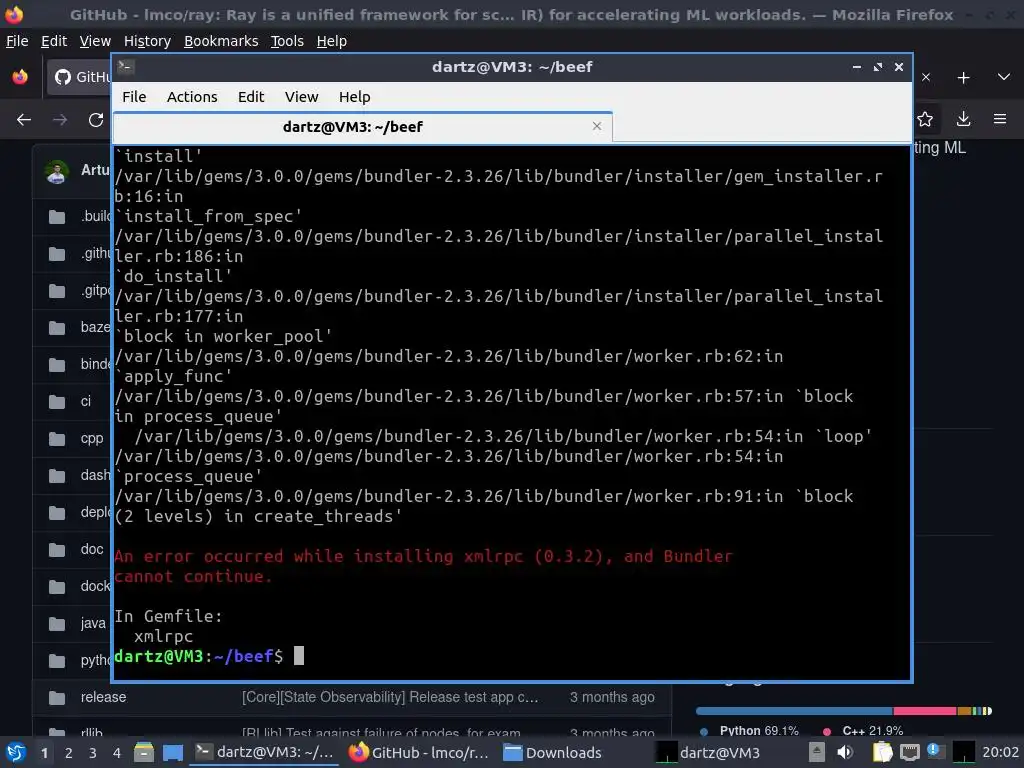Viewport: 1024px width, 768px height.
Task: Switch to workspace 4 in the taskbar
Action: (116, 752)
